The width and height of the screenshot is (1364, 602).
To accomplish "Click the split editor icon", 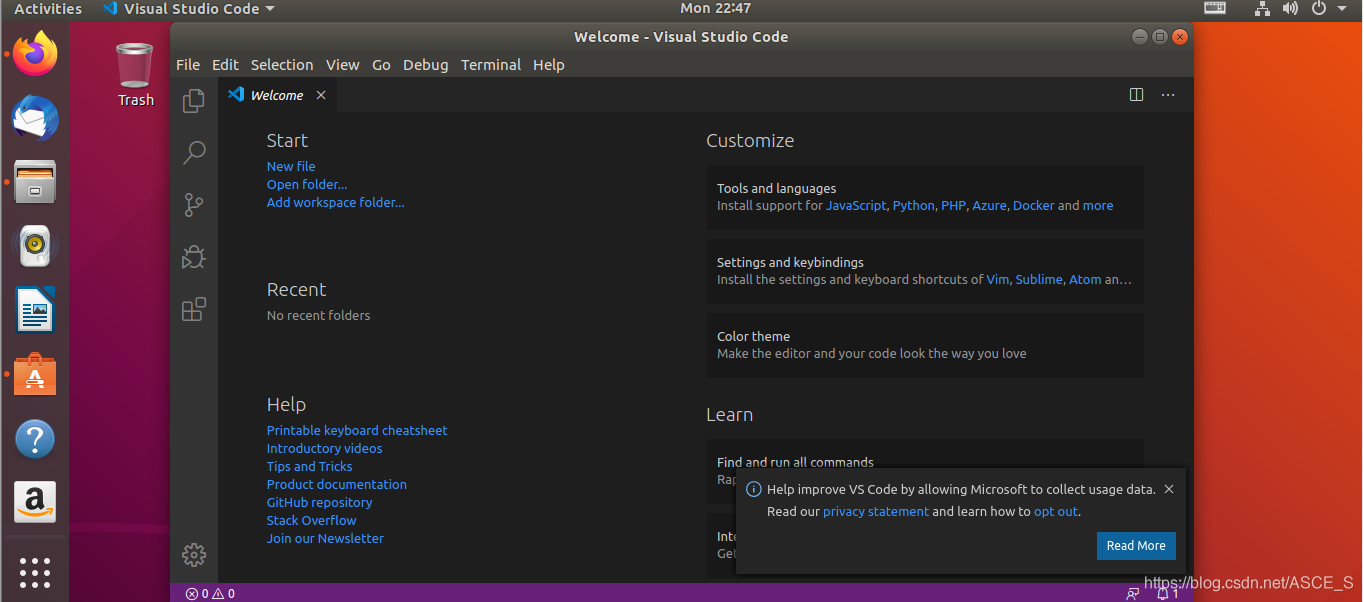I will (x=1136, y=95).
